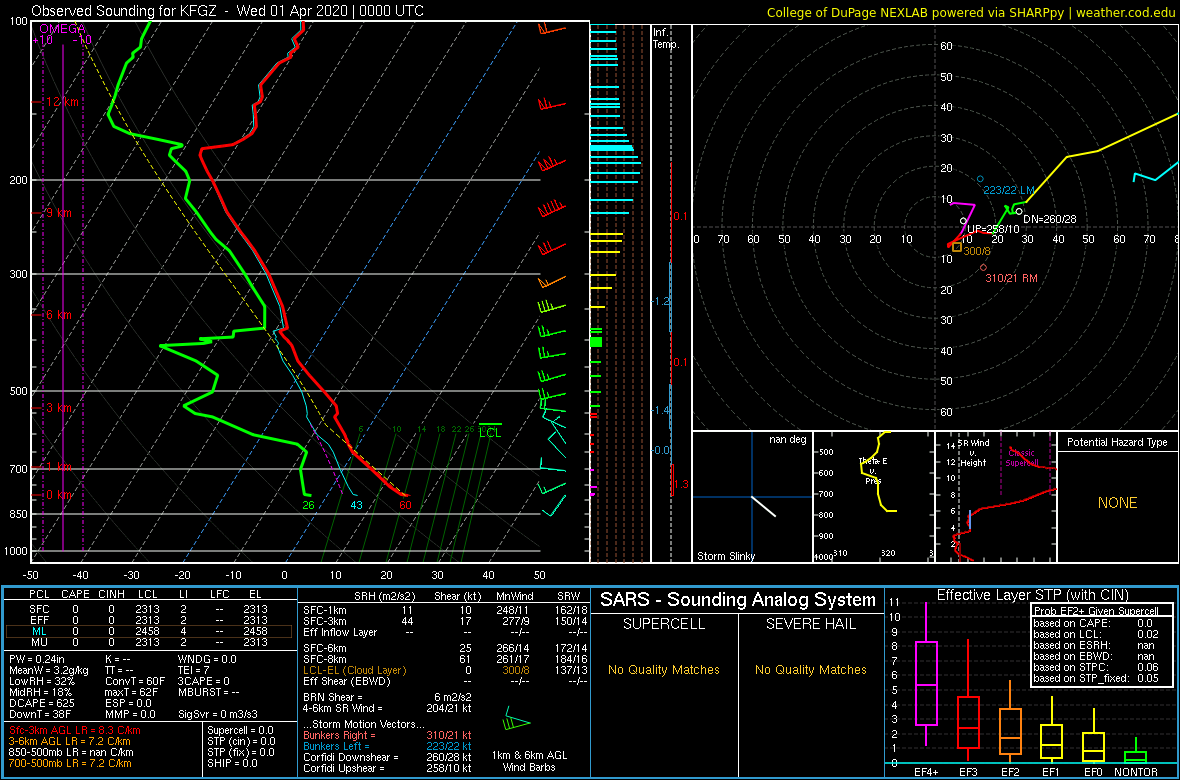The width and height of the screenshot is (1180, 780).
Task: Click the Corfidi UP=258/10 marker
Action: pyautogui.click(x=963, y=221)
